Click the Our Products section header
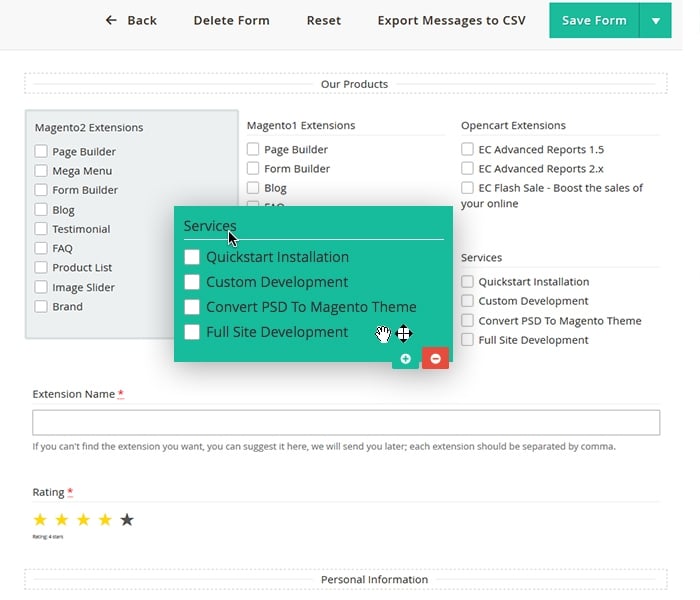The height and width of the screenshot is (600, 700). pyautogui.click(x=354, y=84)
